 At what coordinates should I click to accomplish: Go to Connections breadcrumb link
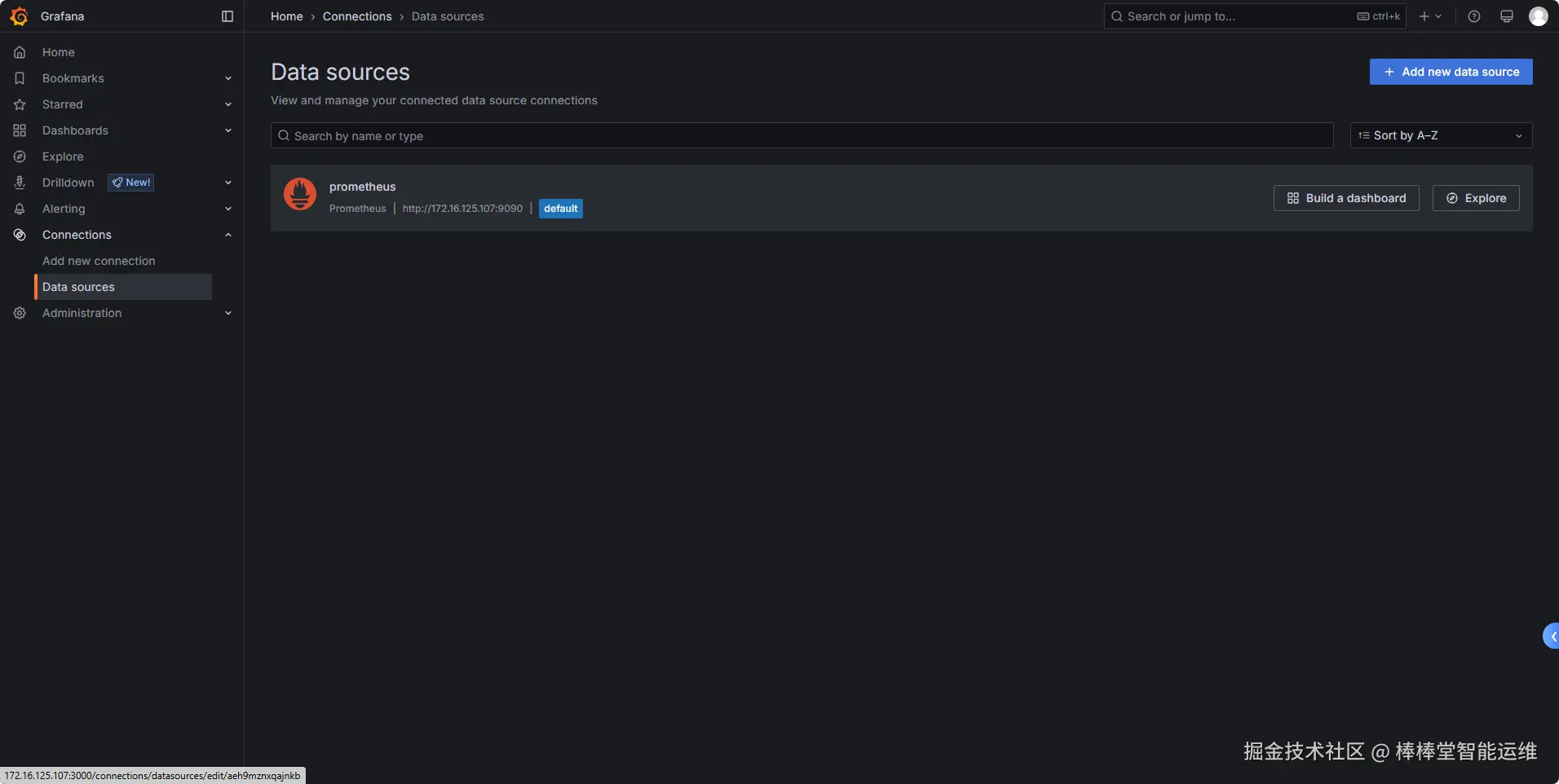click(357, 16)
